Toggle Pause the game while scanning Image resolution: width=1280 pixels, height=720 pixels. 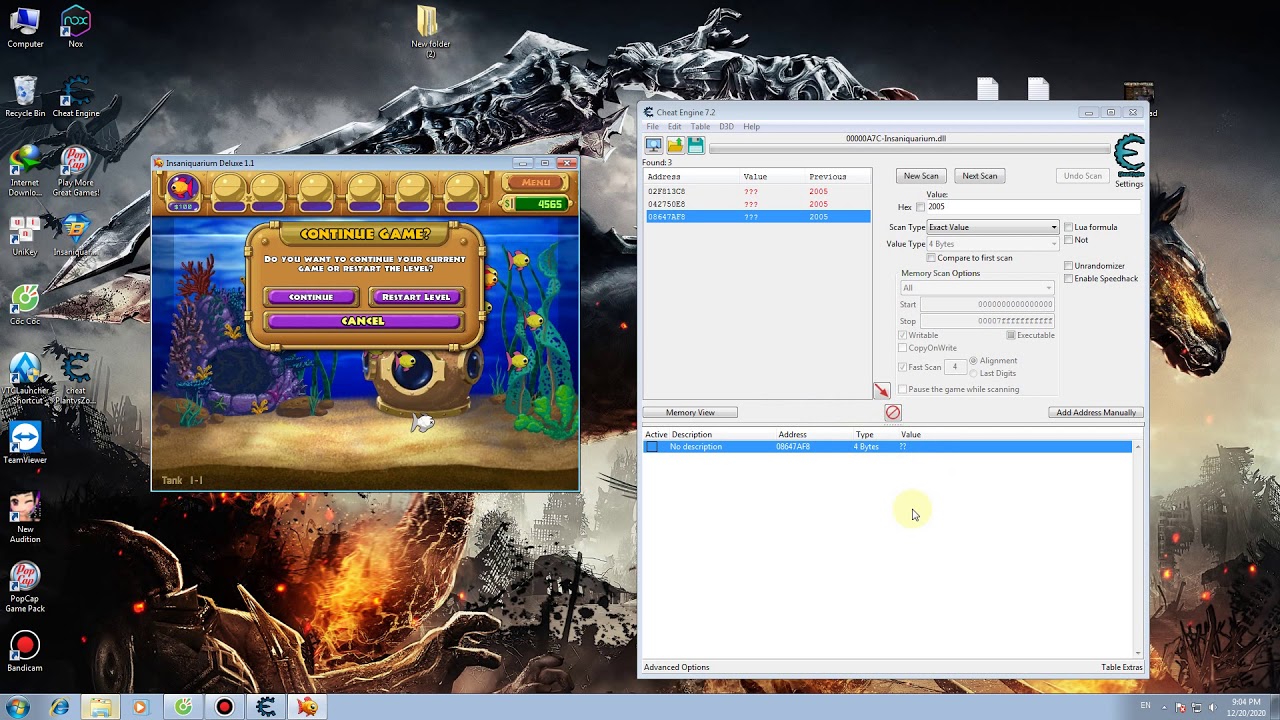(903, 389)
